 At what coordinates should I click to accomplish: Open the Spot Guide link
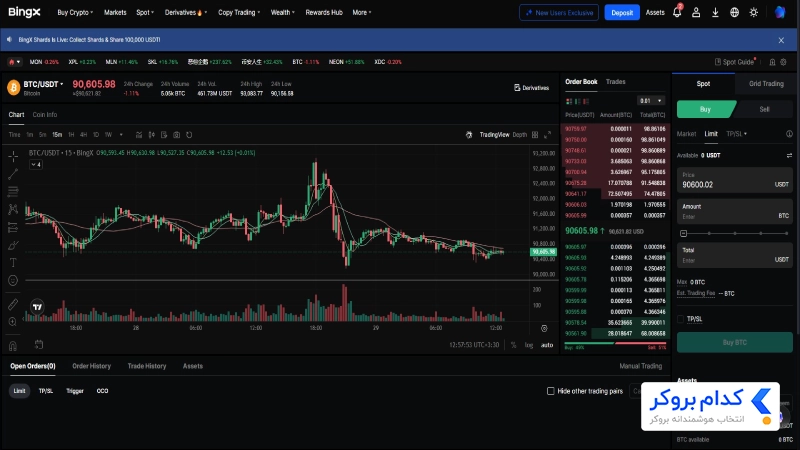734,62
